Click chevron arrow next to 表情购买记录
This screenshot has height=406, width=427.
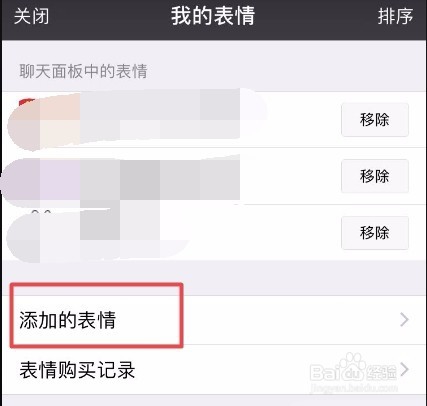click(404, 369)
